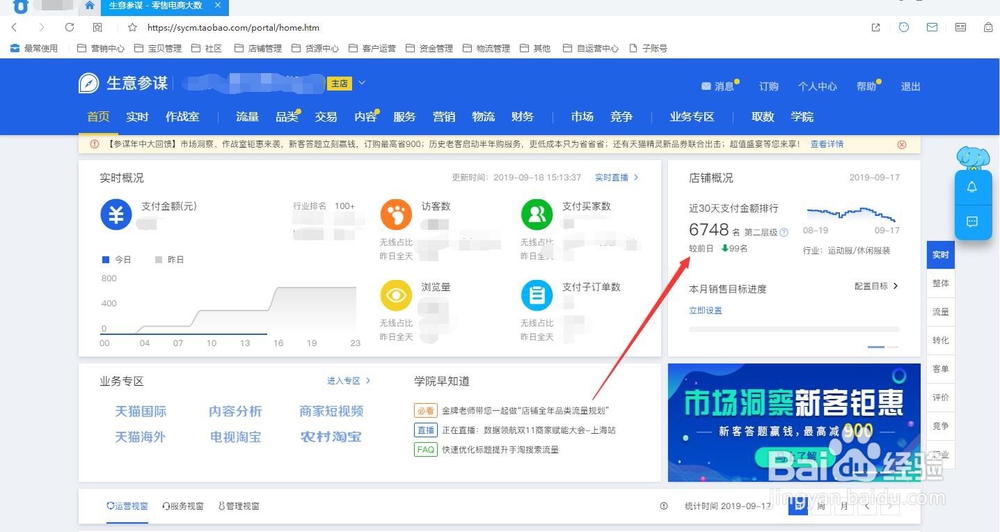Open 消息 messages in the header
Viewport: 1000px width, 532px height.
click(719, 86)
